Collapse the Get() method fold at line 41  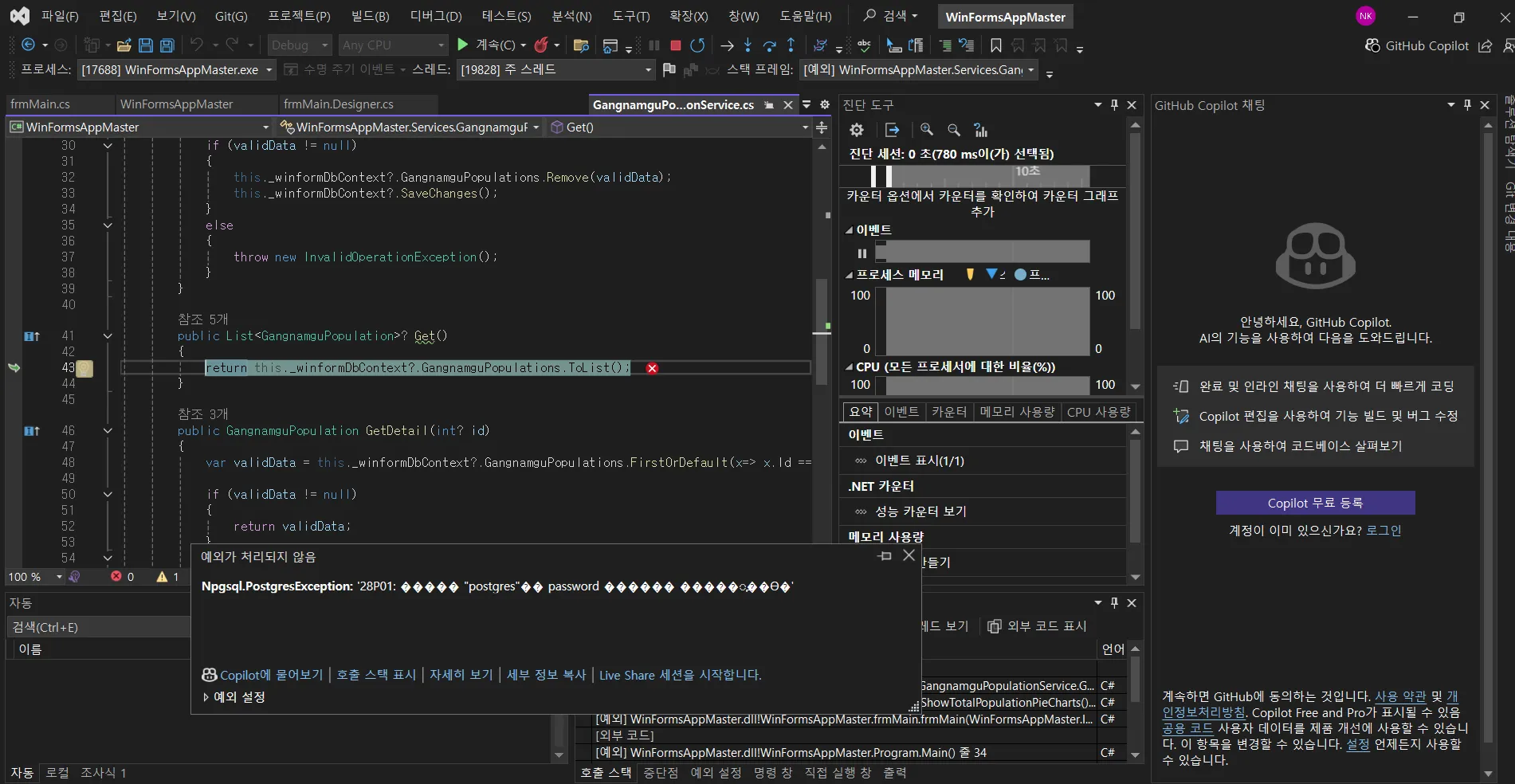coord(108,336)
